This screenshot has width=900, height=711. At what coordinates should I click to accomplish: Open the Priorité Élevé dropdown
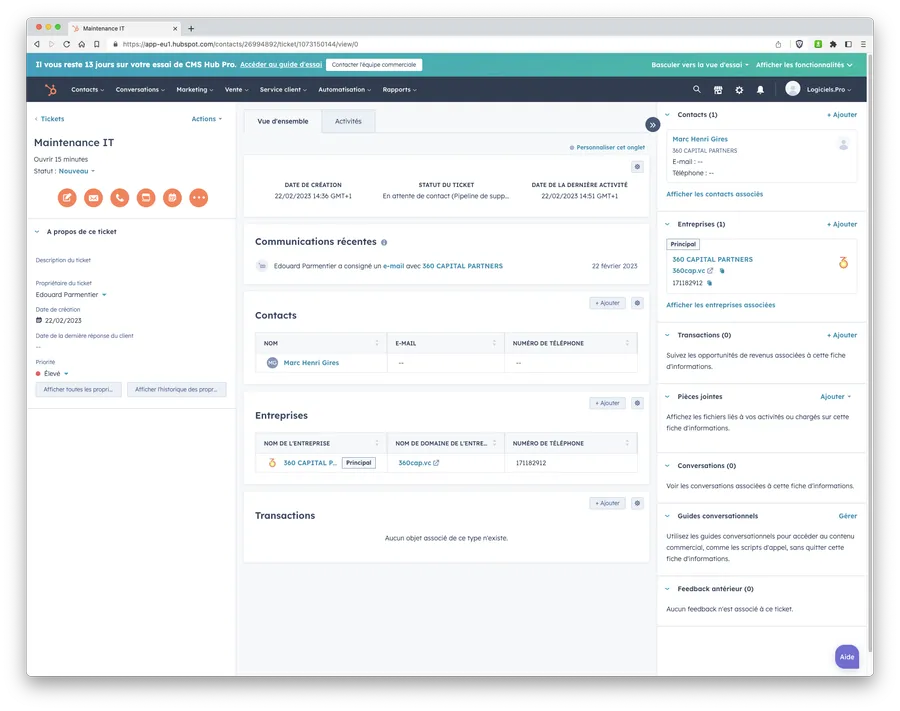point(52,374)
